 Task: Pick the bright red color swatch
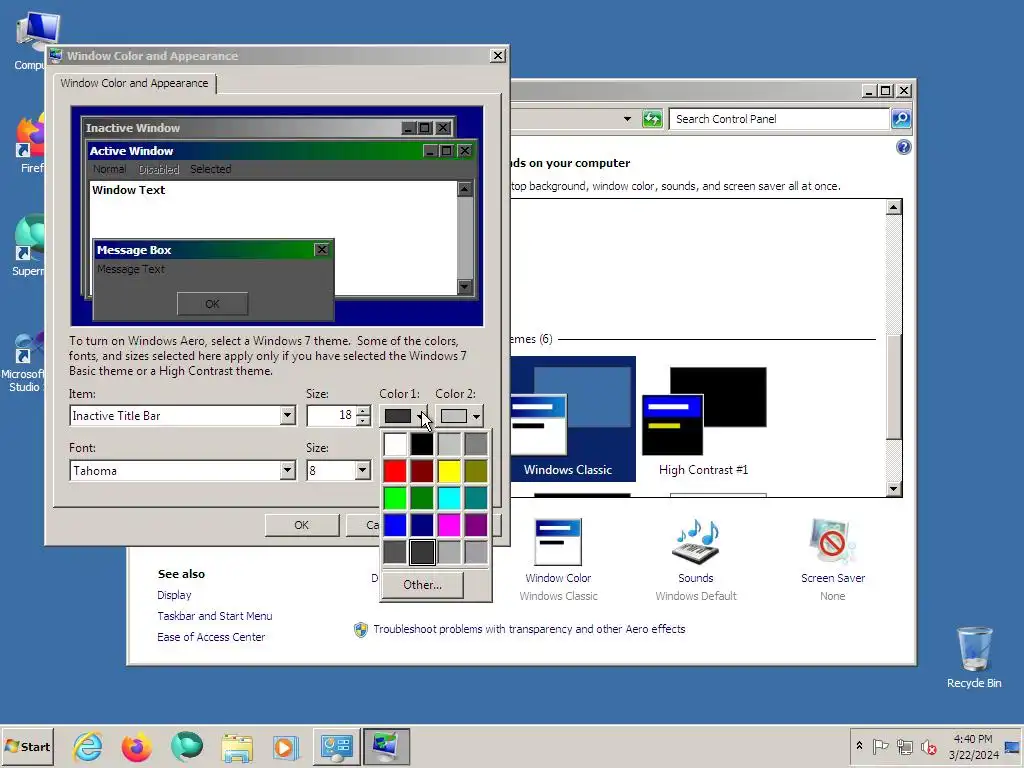point(394,471)
